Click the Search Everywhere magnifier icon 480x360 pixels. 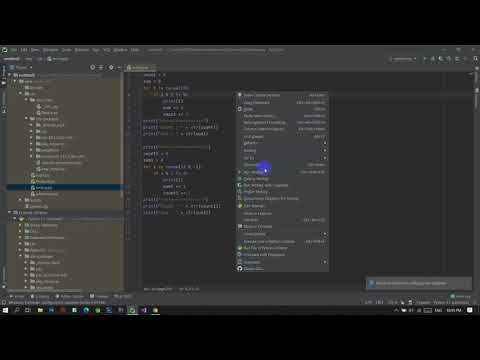[x=475, y=59]
